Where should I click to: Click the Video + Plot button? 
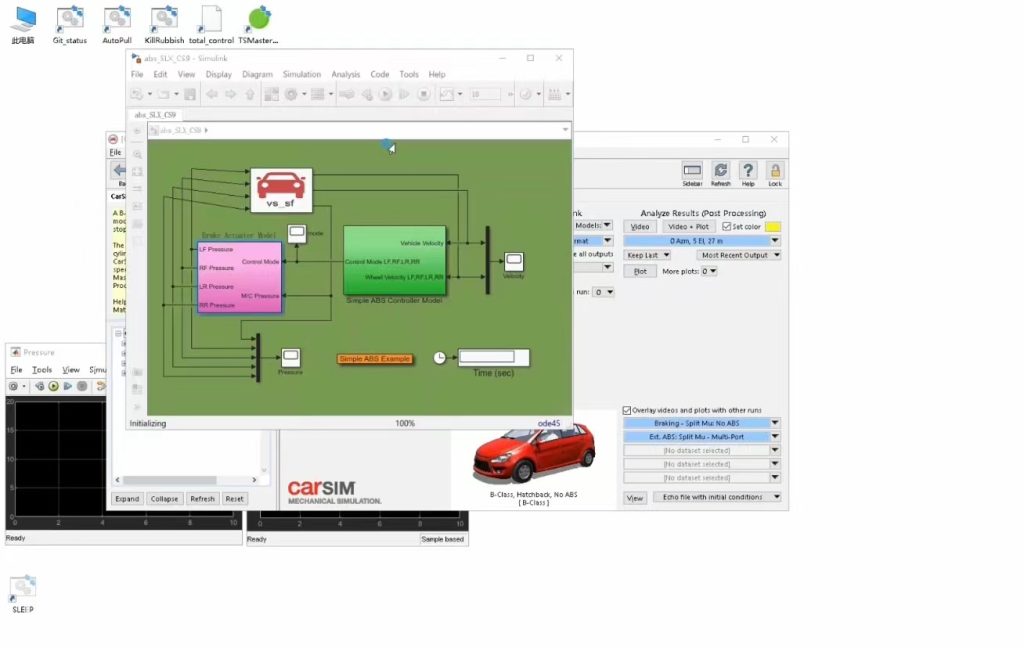tap(689, 226)
